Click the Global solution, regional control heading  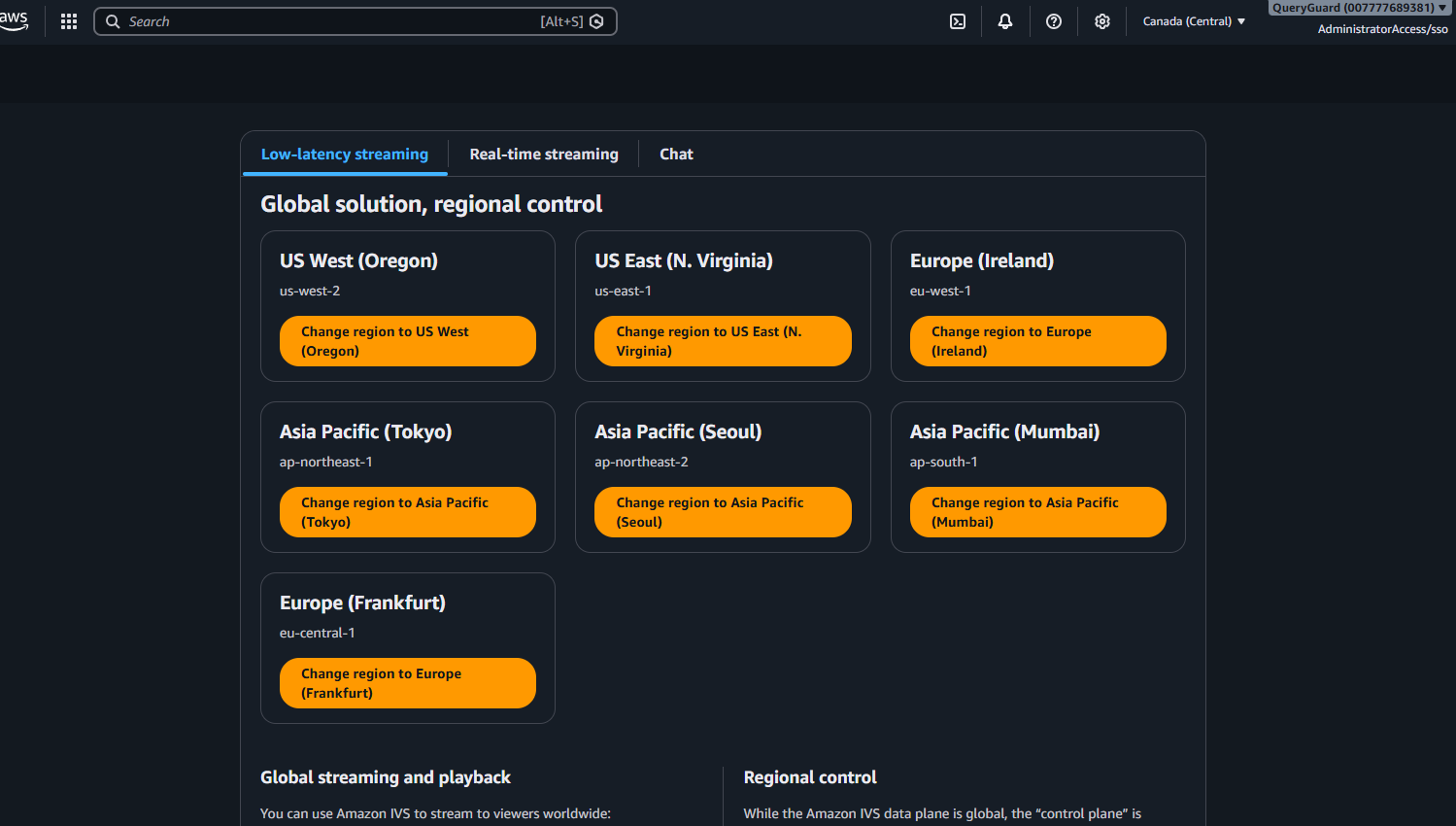[x=431, y=204]
